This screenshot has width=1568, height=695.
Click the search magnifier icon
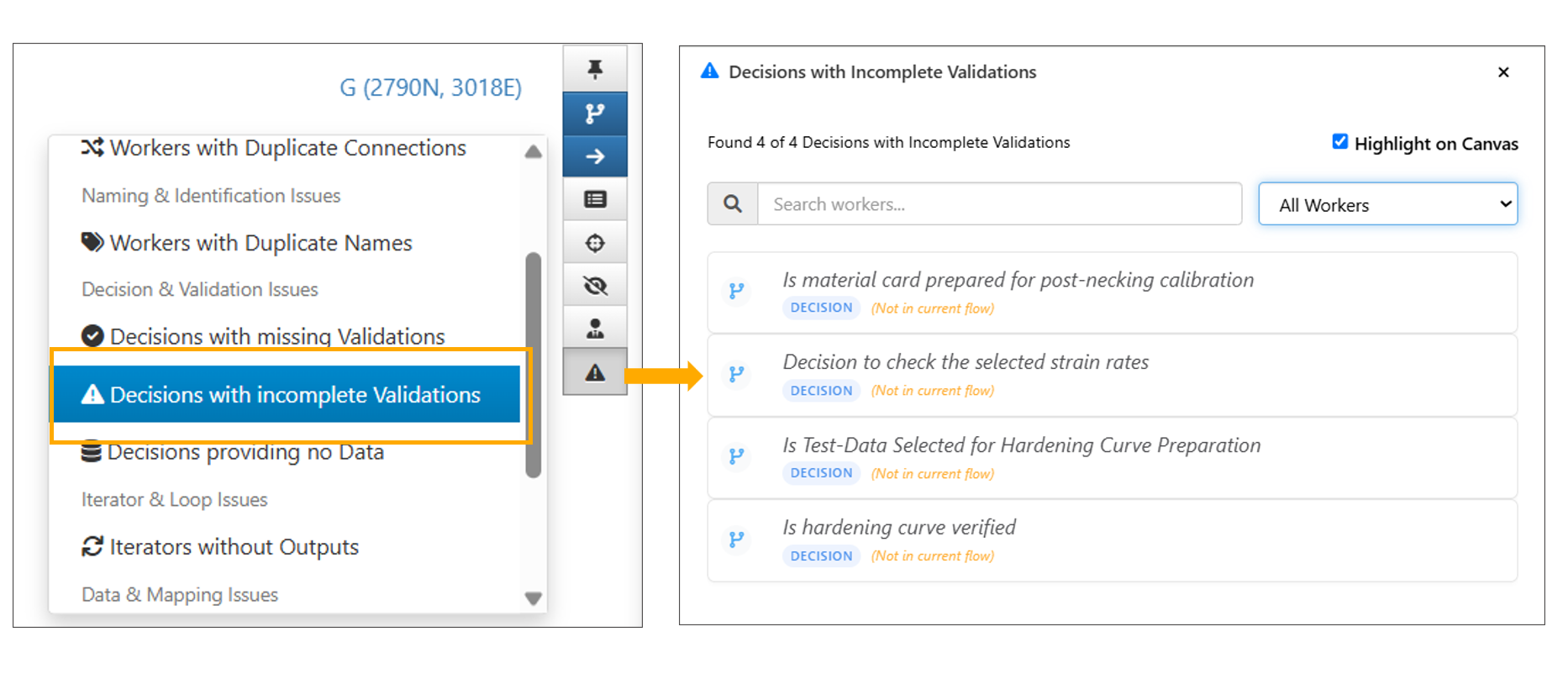733,204
